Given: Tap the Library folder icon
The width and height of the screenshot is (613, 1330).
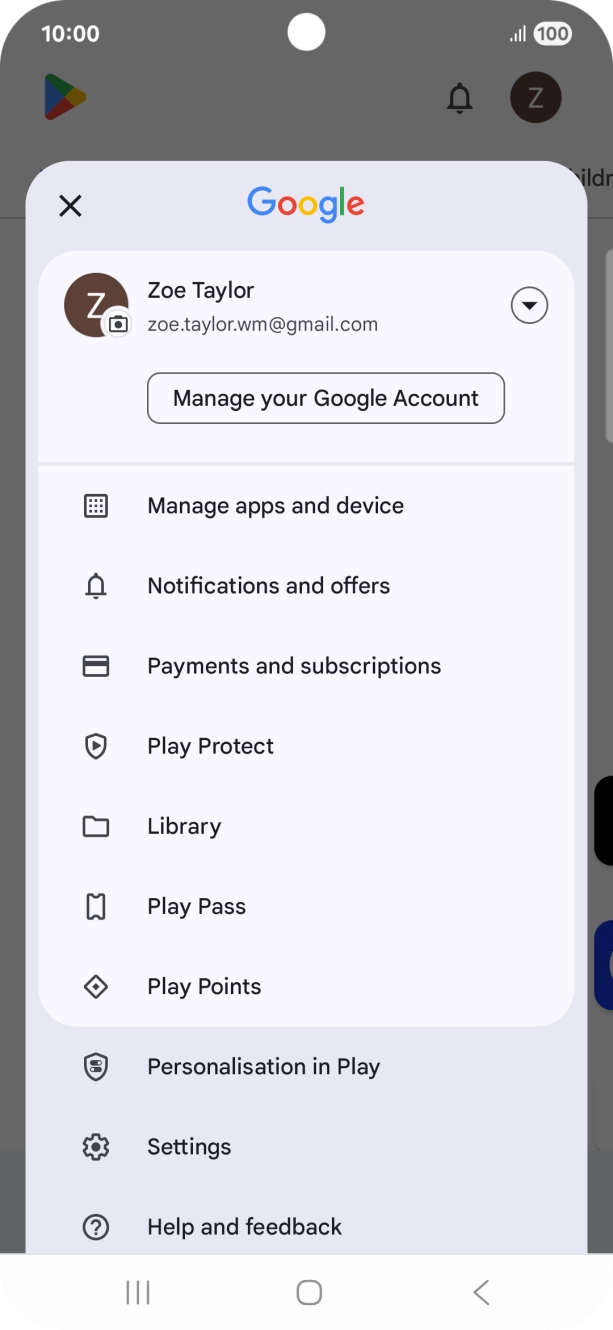Looking at the screenshot, I should point(96,826).
